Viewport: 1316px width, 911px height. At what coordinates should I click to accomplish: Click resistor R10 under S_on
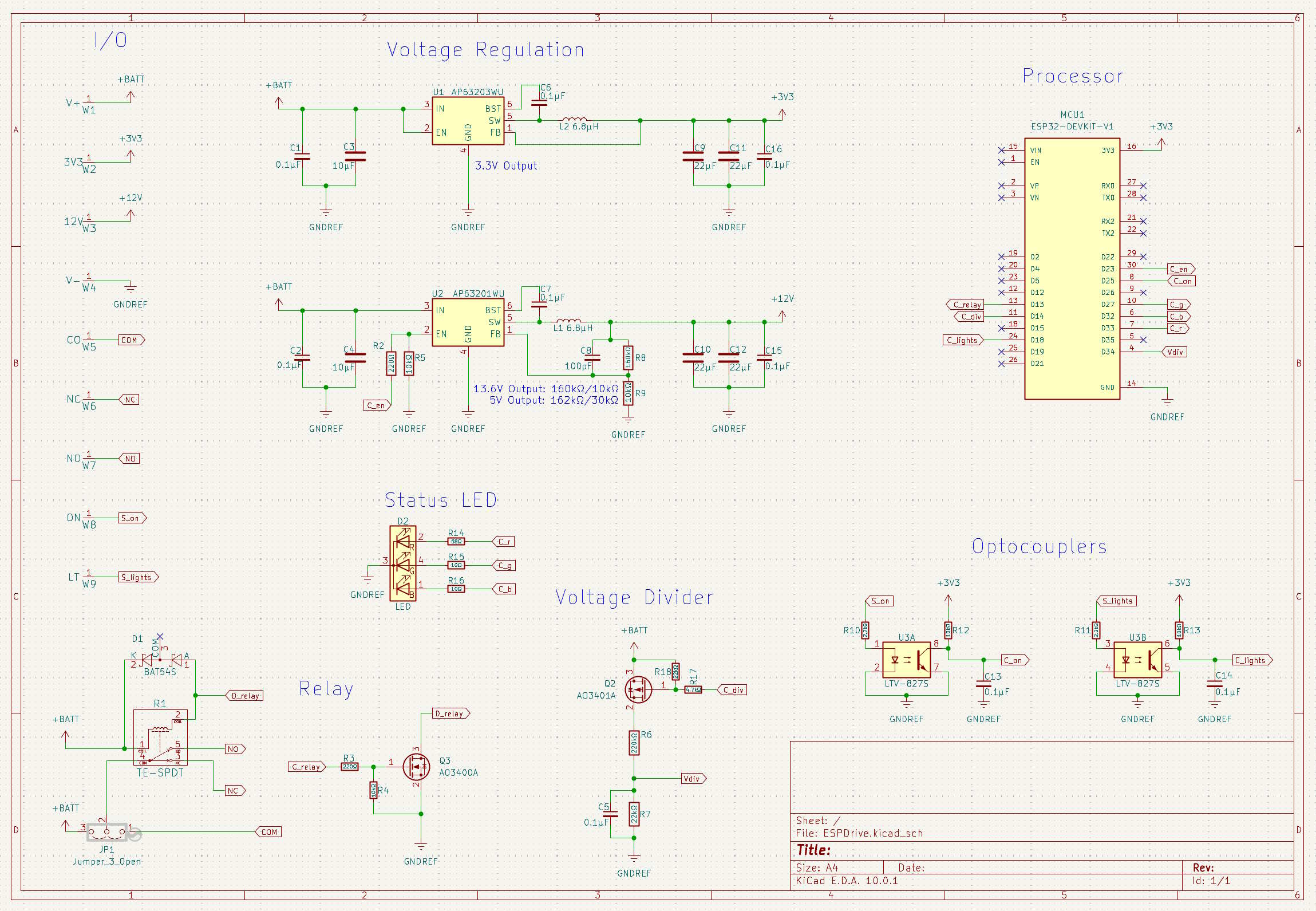pyautogui.click(x=865, y=630)
